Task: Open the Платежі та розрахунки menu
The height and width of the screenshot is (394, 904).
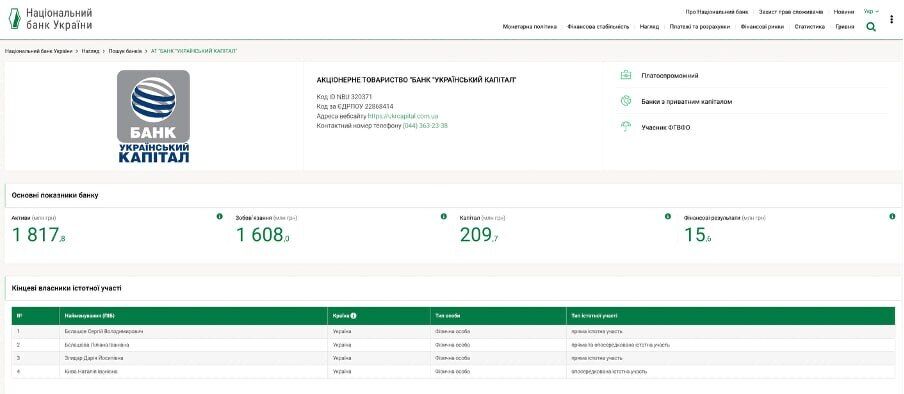Action: [x=699, y=27]
